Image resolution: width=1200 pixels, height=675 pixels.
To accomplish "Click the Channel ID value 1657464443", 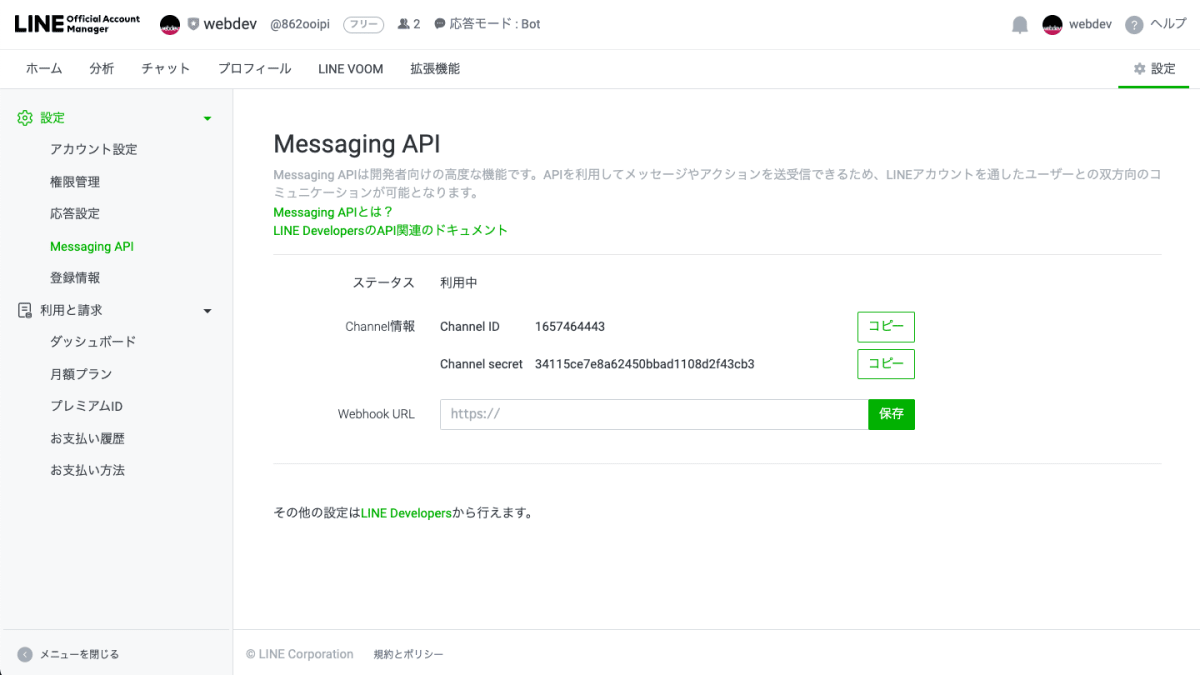I will tap(570, 327).
